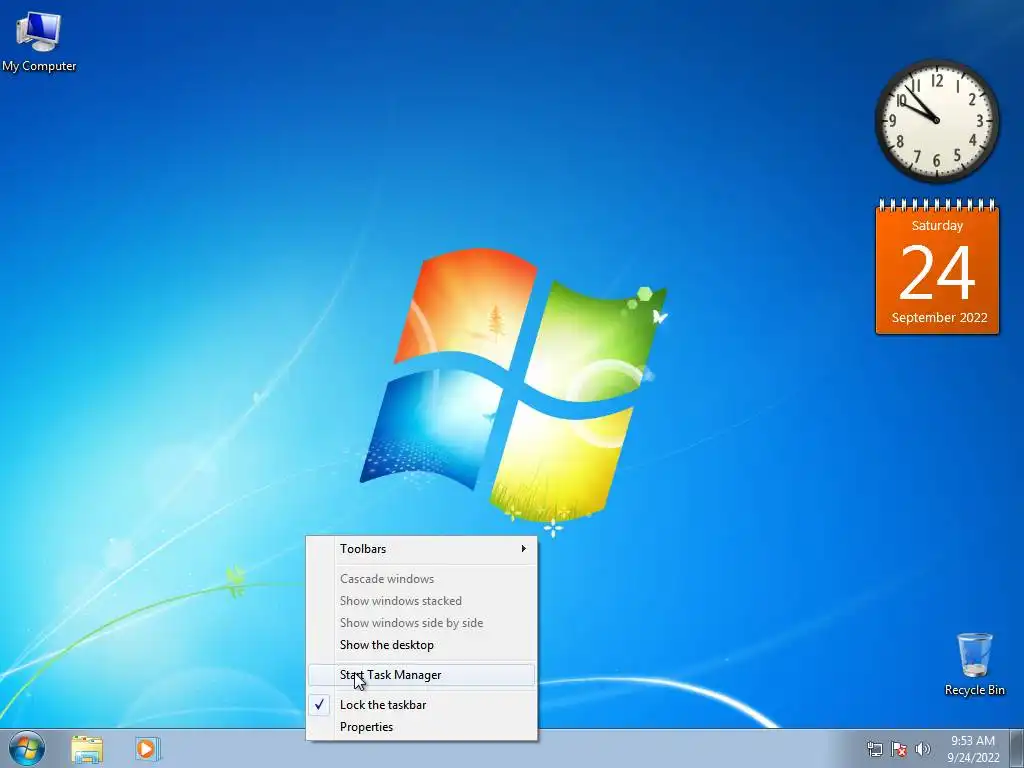The image size is (1024, 768).
Task: Open the taskbar clock showing 9:53 AM
Action: pos(973,749)
